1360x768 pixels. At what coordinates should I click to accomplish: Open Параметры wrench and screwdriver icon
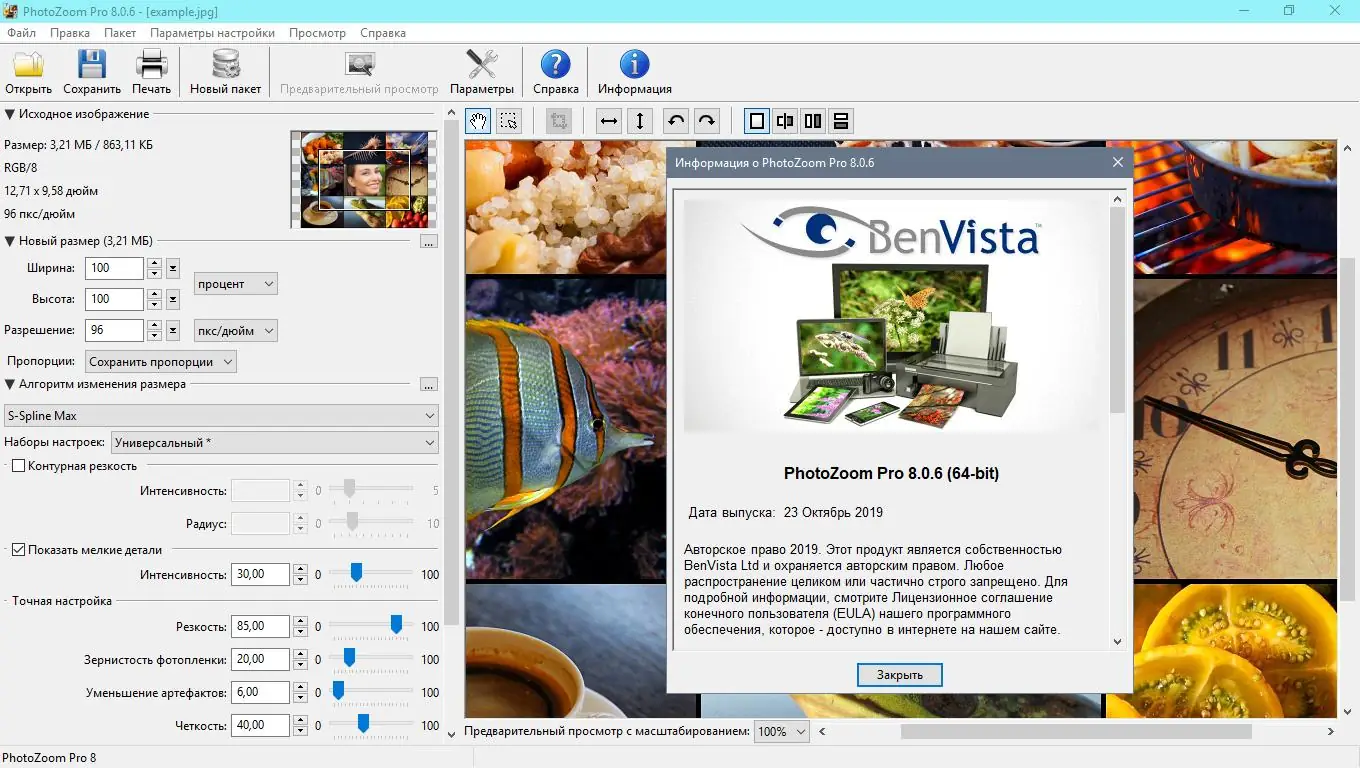481,66
